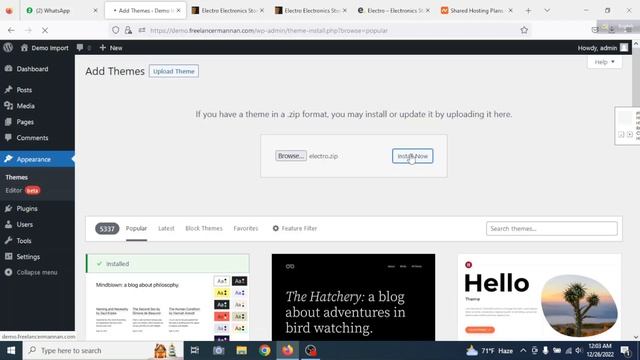Click the WordPress logo in admin bar

tap(8, 47)
